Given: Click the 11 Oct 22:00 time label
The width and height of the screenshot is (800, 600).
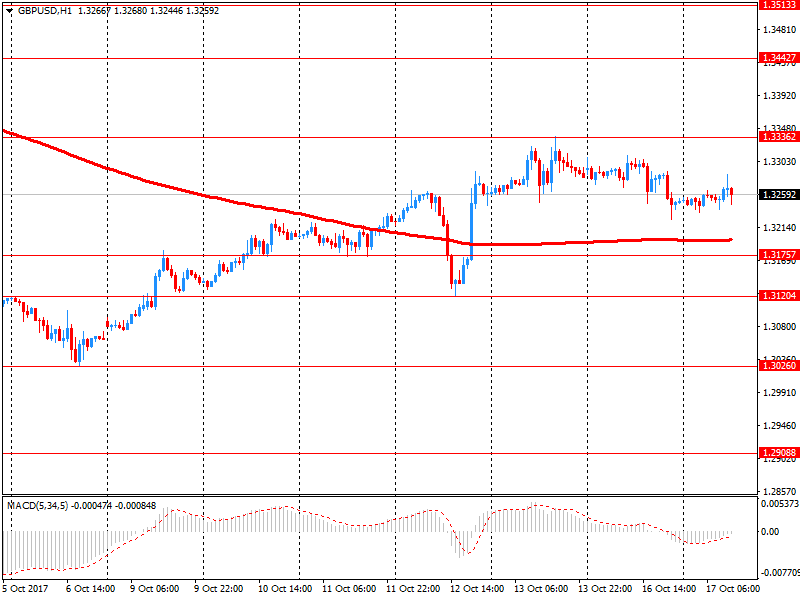Looking at the screenshot, I should pyautogui.click(x=413, y=589).
